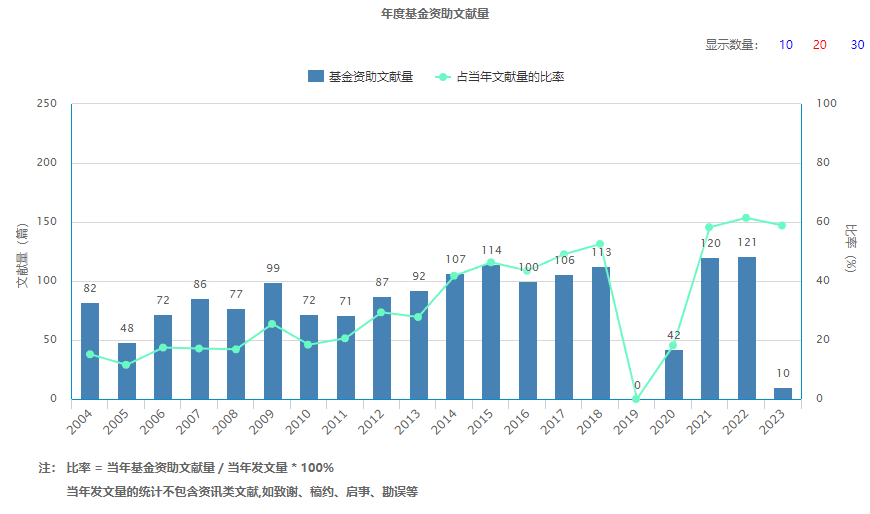Screen dimensions: 870x514
Task: Click the right axis value 100
Action: coord(826,103)
